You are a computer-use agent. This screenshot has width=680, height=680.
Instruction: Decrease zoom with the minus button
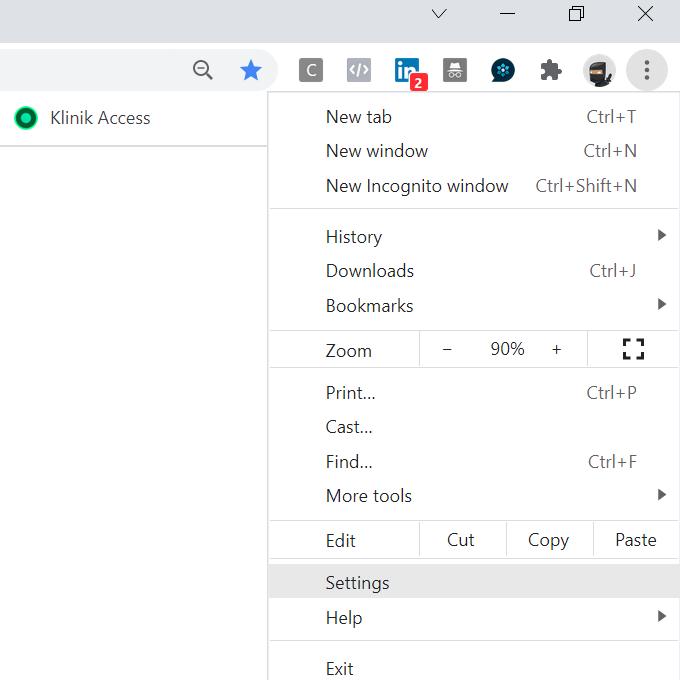447,349
